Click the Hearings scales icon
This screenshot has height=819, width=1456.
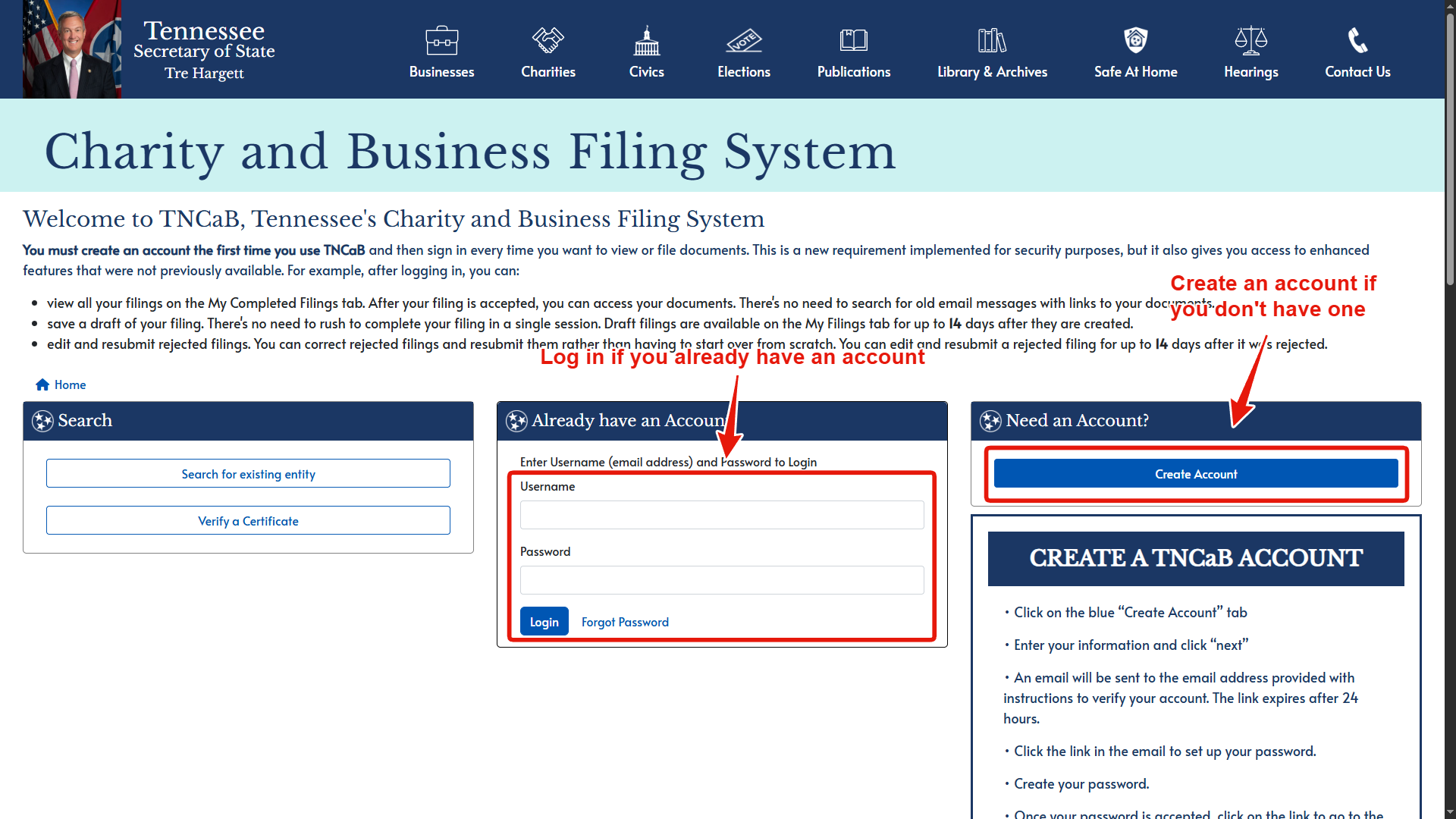point(1251,40)
